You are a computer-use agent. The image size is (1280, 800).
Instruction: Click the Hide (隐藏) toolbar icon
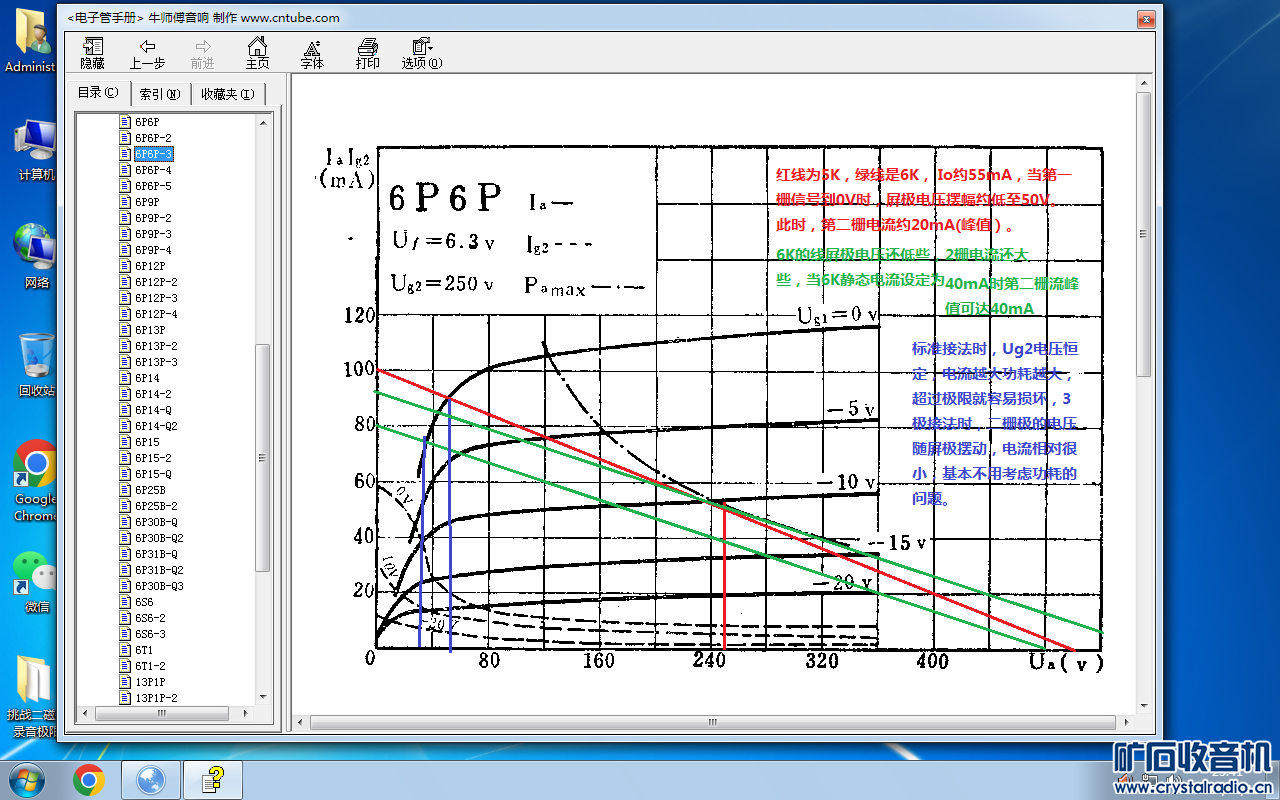(92, 53)
